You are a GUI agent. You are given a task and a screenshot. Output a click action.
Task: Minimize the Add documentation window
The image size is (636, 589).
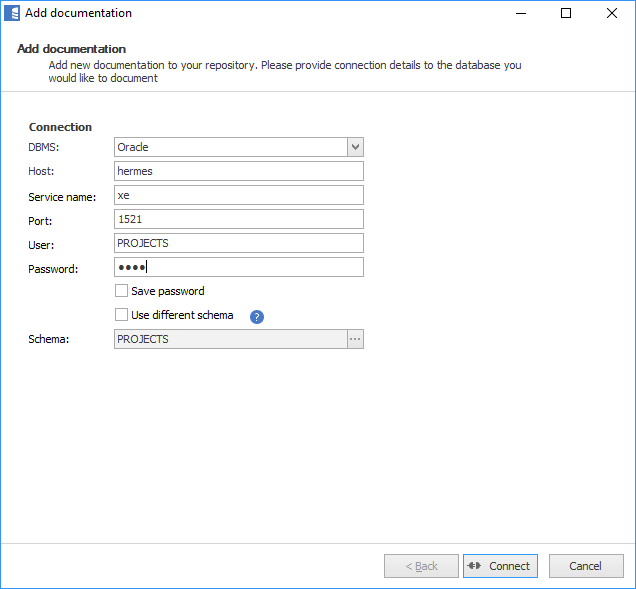tap(521, 13)
